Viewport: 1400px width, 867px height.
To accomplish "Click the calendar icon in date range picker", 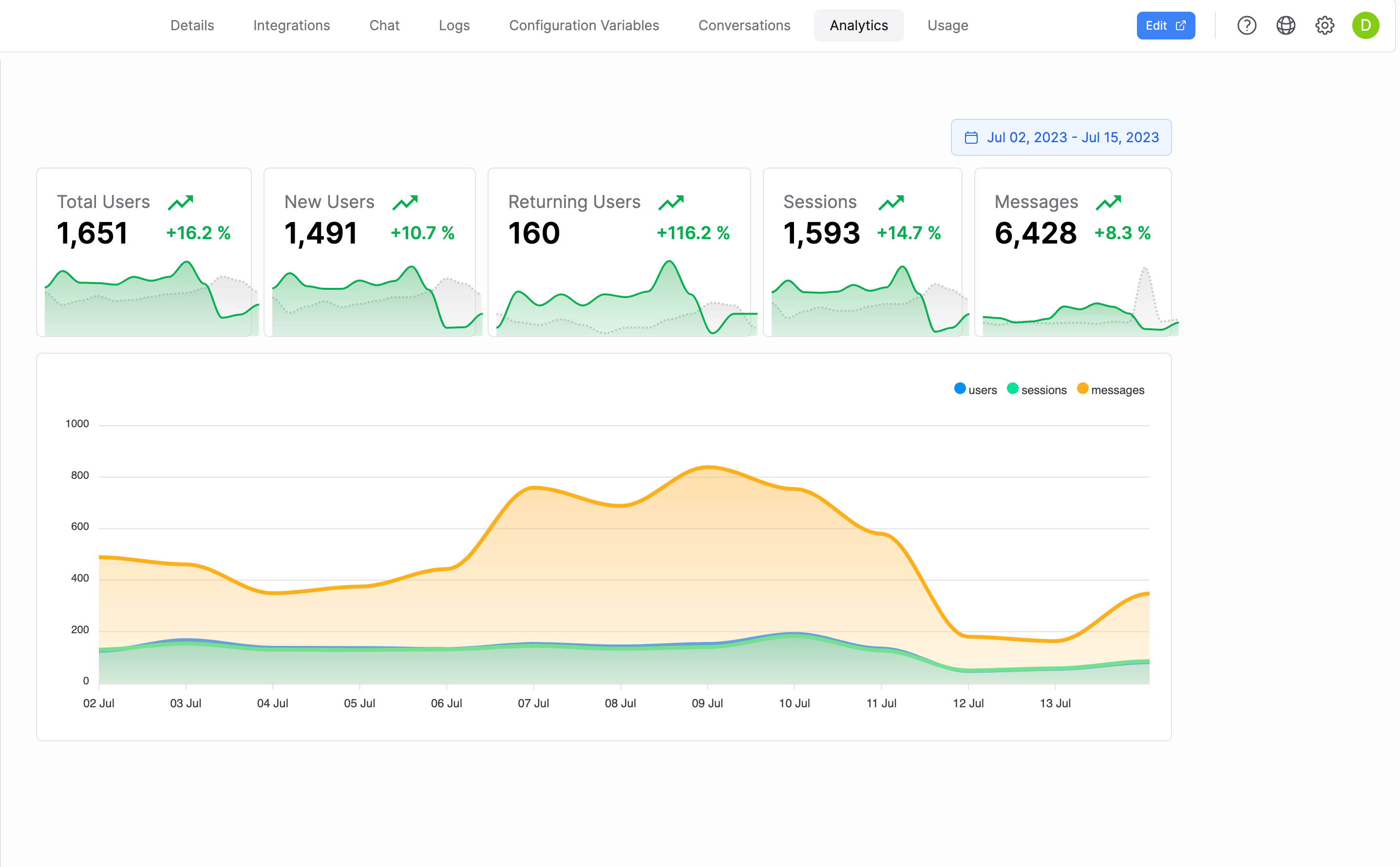I will coord(972,137).
